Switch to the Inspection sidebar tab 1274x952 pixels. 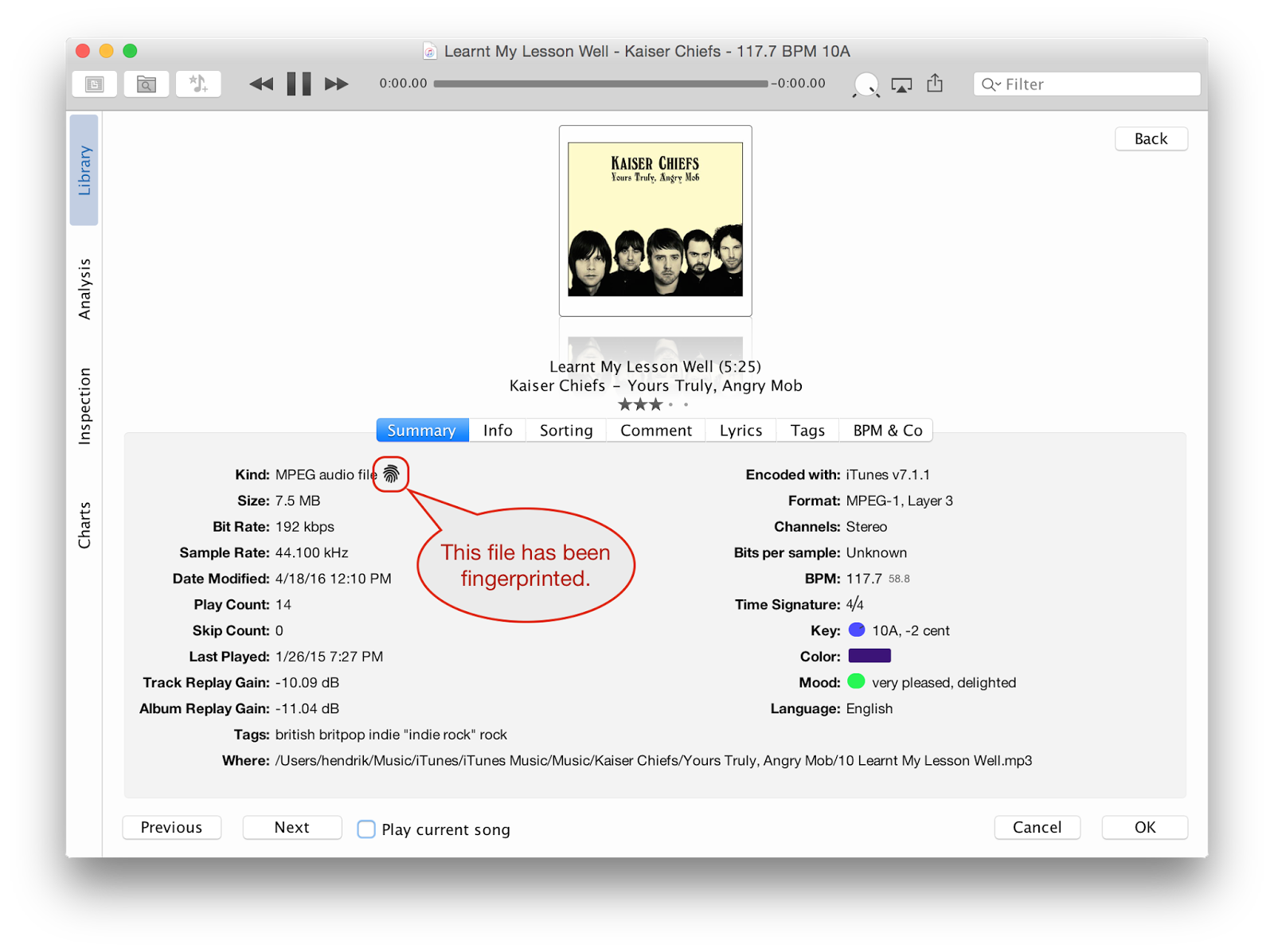pyautogui.click(x=84, y=406)
